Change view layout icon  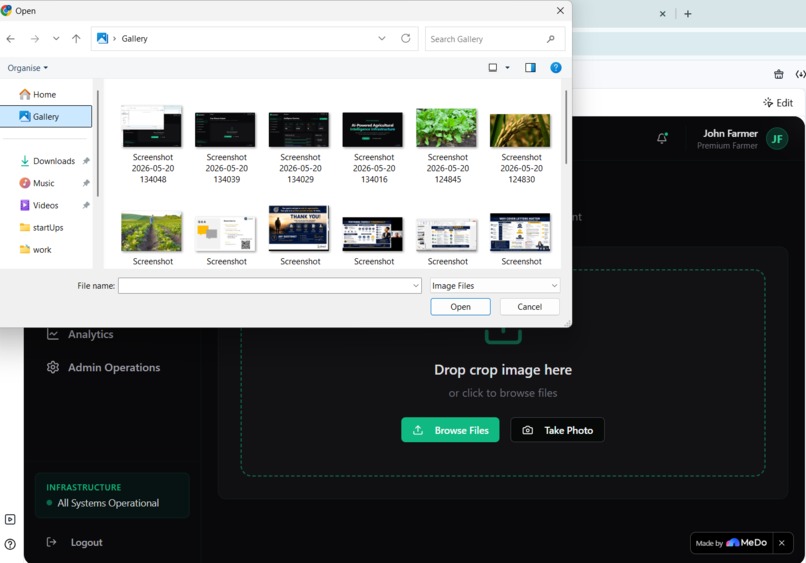[x=492, y=68]
